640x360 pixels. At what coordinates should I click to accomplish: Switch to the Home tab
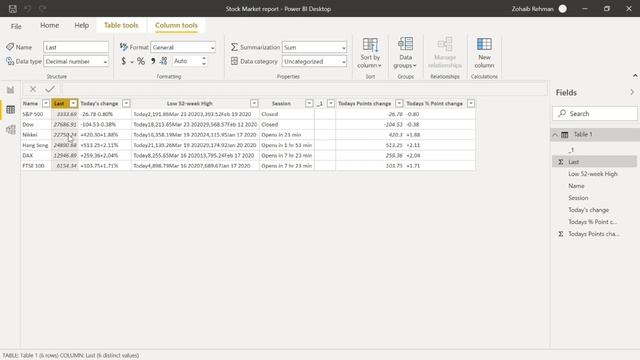[49, 25]
